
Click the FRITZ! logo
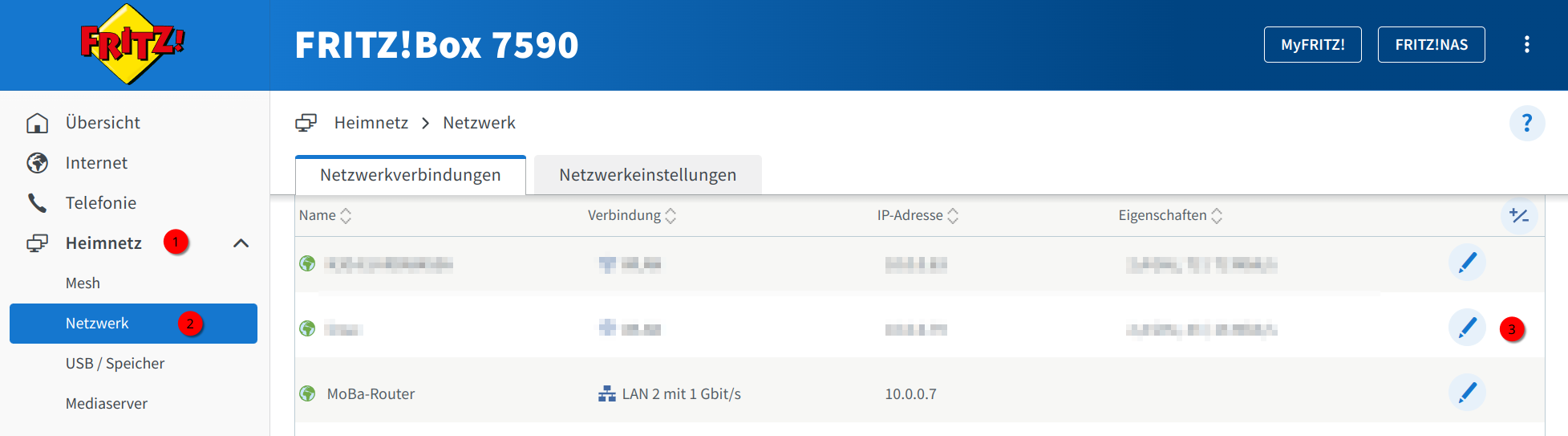(x=132, y=44)
